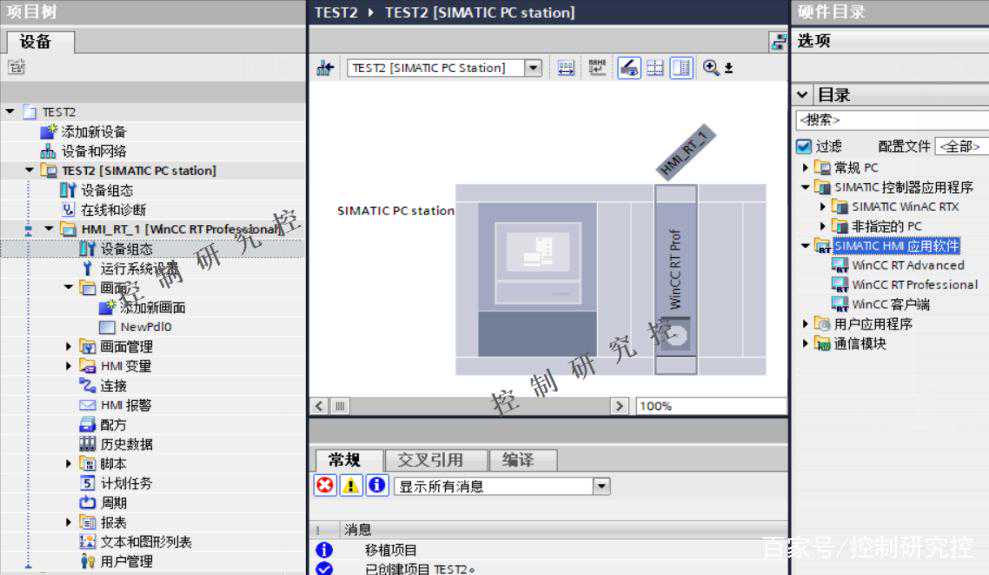Click the page break grid toolbar icon
The height and width of the screenshot is (575, 989).
[x=655, y=68]
